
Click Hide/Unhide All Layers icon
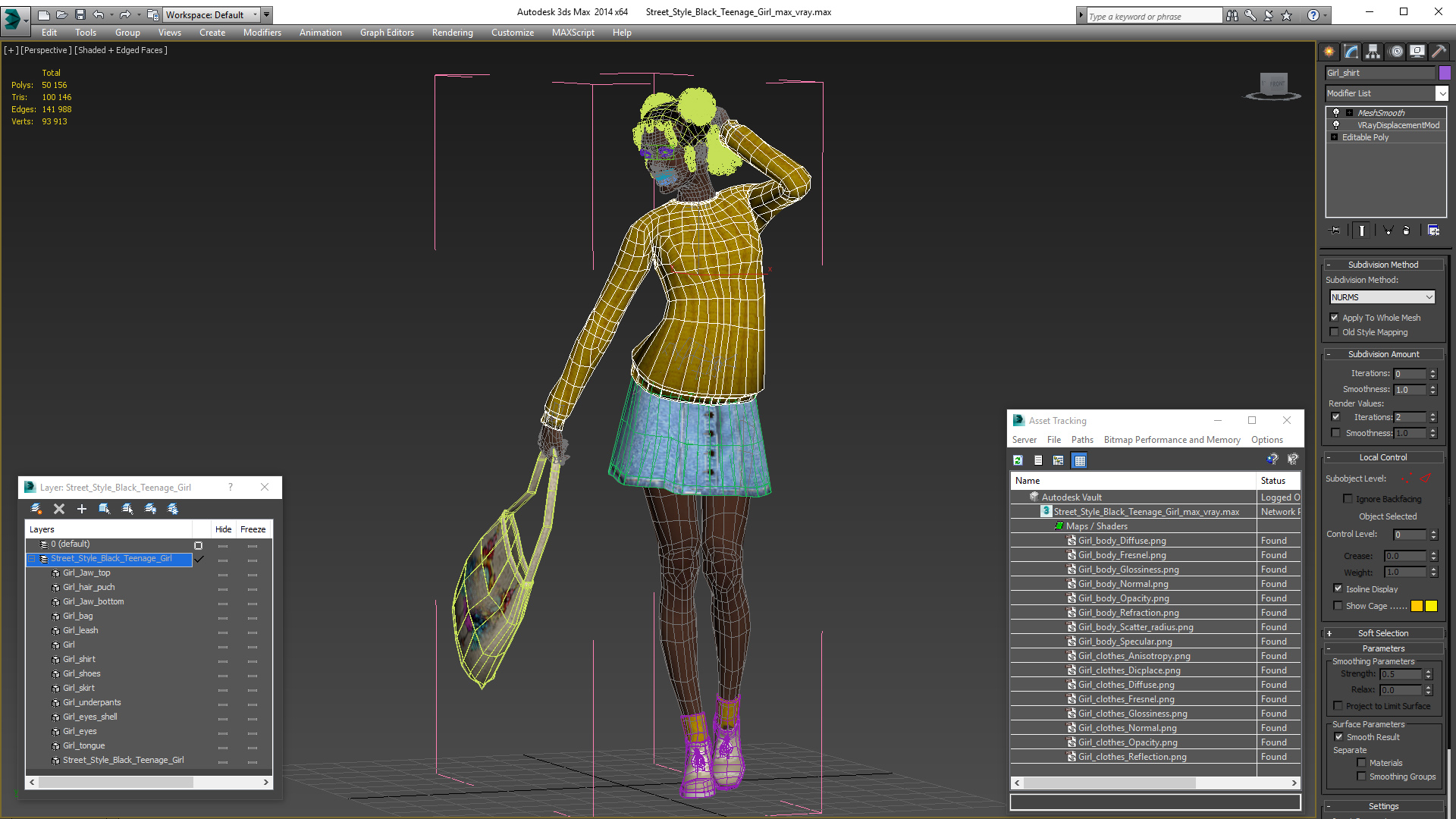150,509
